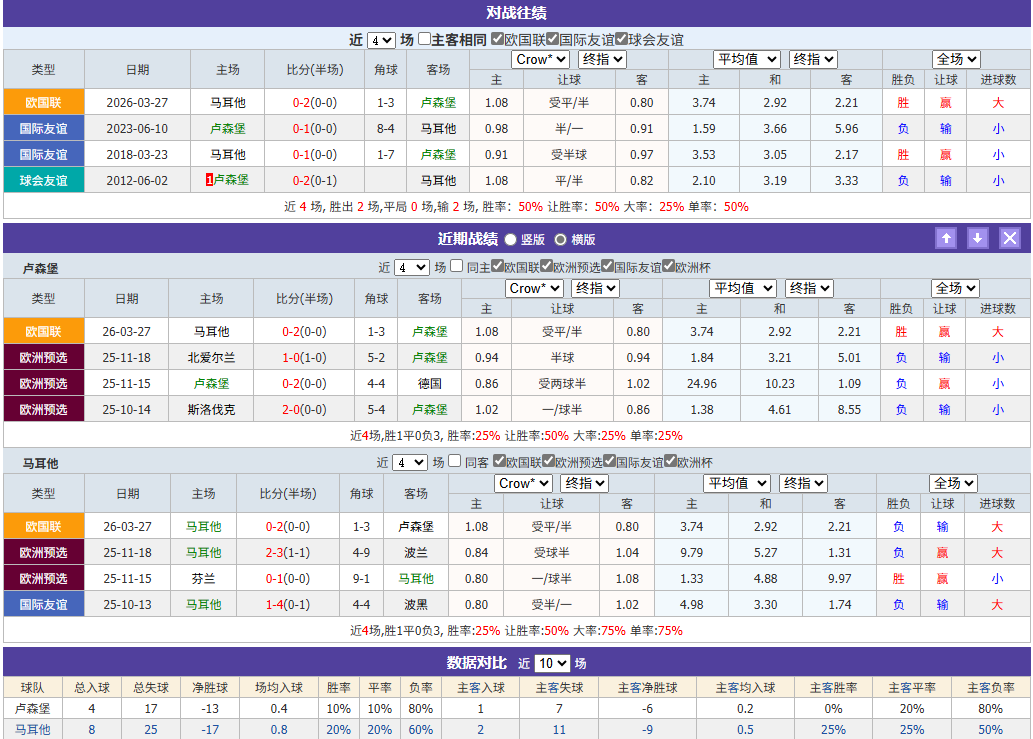Viewport: 1033px width, 739px height.
Task: Open the Crow* bookmaker dropdown
Action: point(540,59)
